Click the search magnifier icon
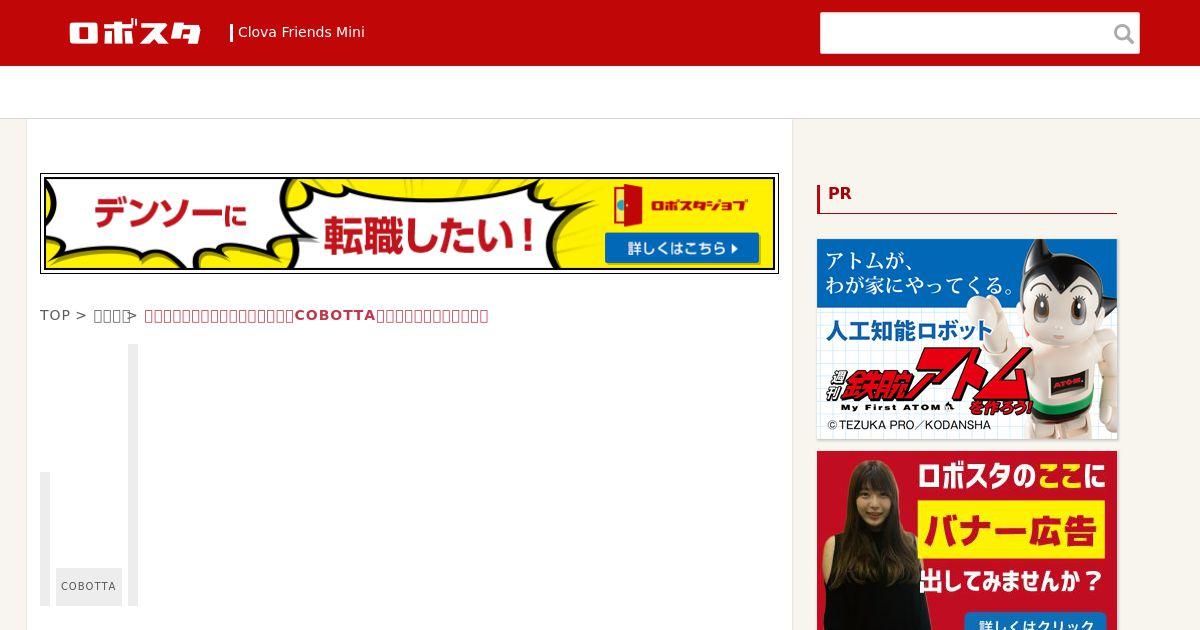The height and width of the screenshot is (630, 1200). click(1124, 34)
